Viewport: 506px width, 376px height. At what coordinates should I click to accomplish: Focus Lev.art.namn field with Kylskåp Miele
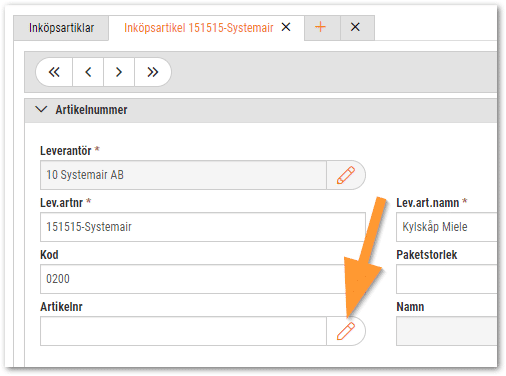(x=446, y=227)
